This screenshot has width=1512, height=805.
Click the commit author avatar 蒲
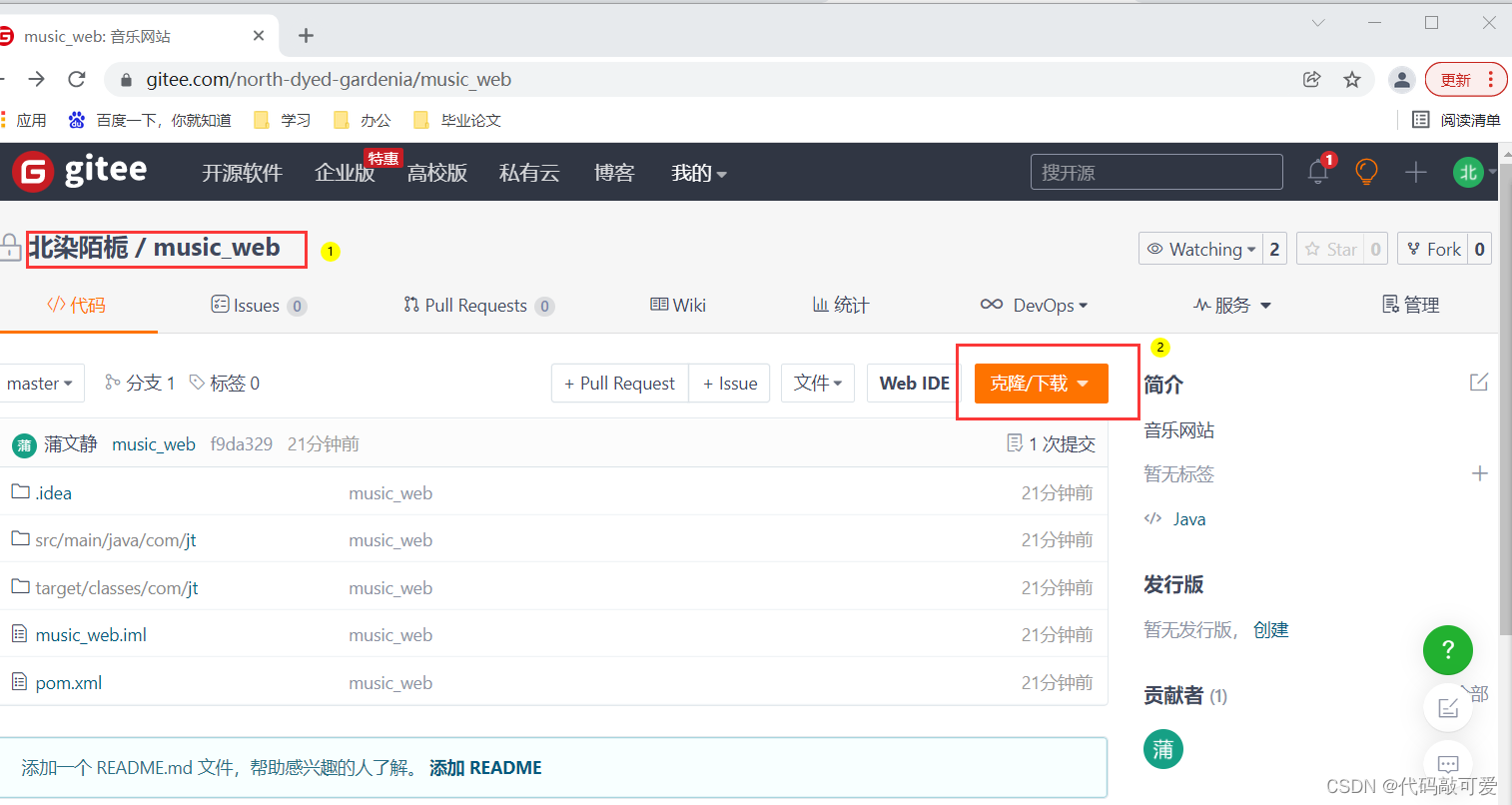(x=24, y=445)
